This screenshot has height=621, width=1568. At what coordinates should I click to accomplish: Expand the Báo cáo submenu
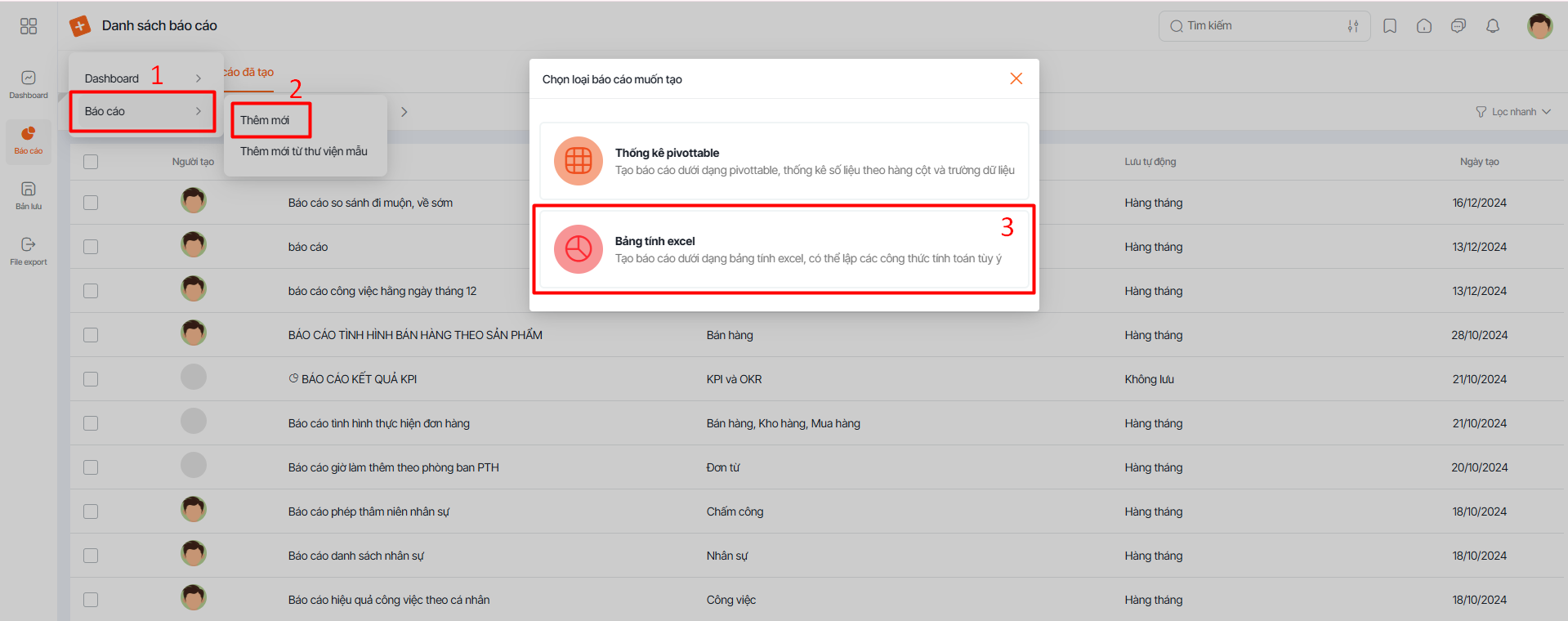tap(143, 111)
